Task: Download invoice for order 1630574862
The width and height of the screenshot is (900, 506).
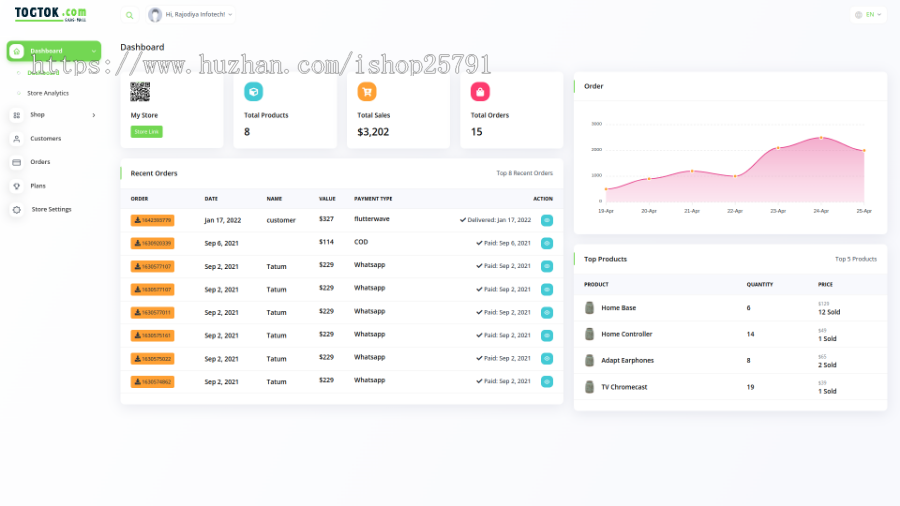Action: [x=152, y=382]
